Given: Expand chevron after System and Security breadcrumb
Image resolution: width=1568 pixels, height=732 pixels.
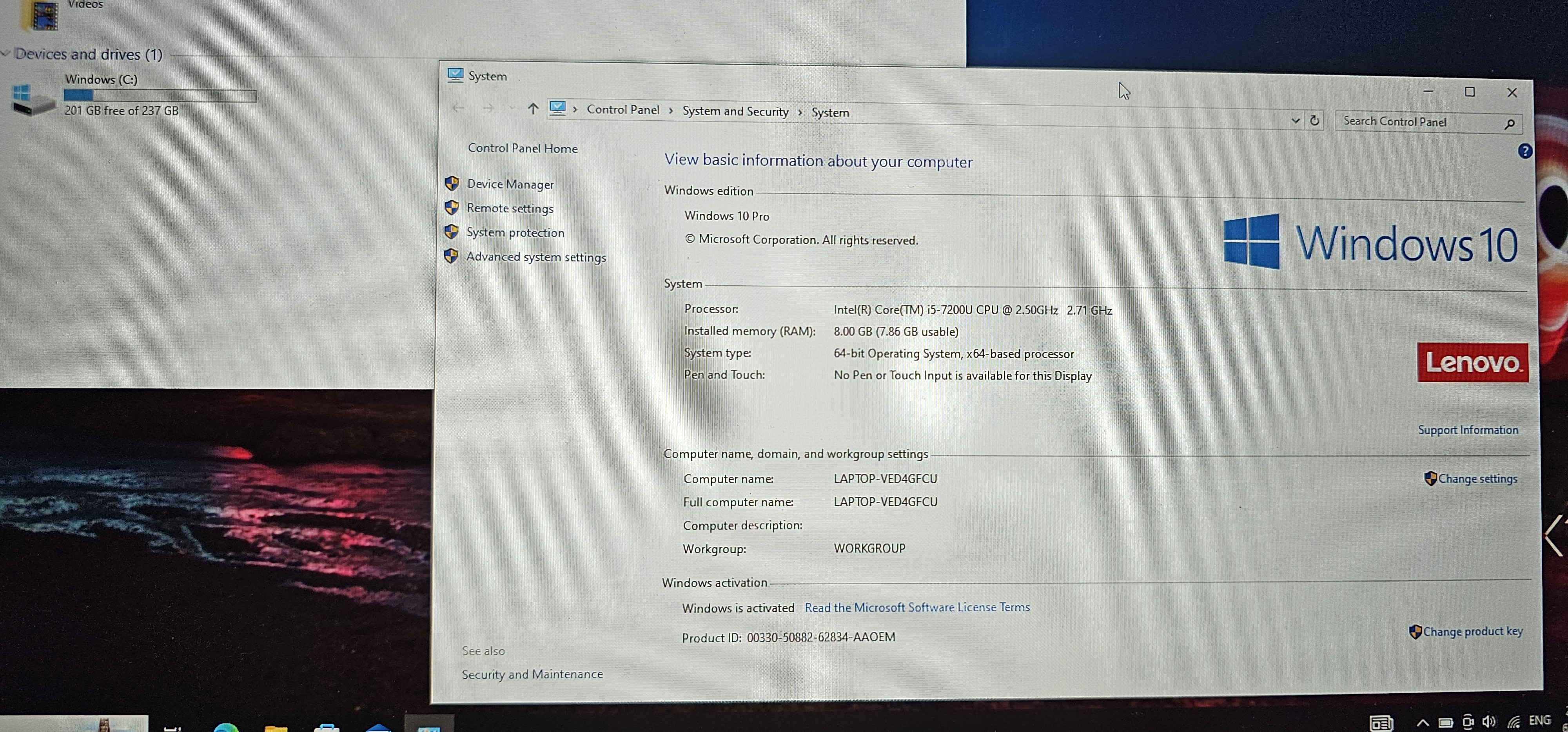Looking at the screenshot, I should pos(800,112).
